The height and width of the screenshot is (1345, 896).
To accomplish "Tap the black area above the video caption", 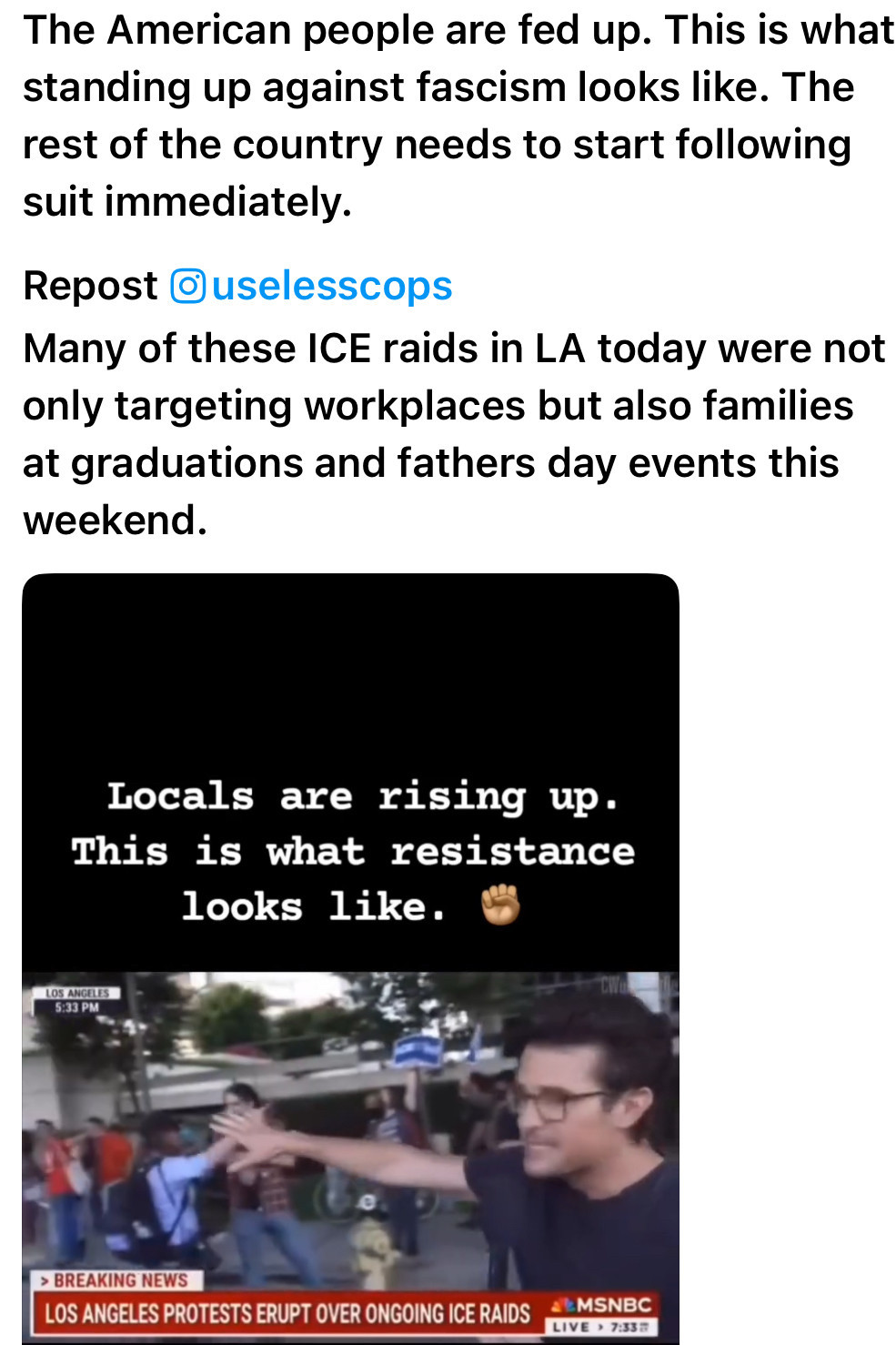I will point(350,673).
